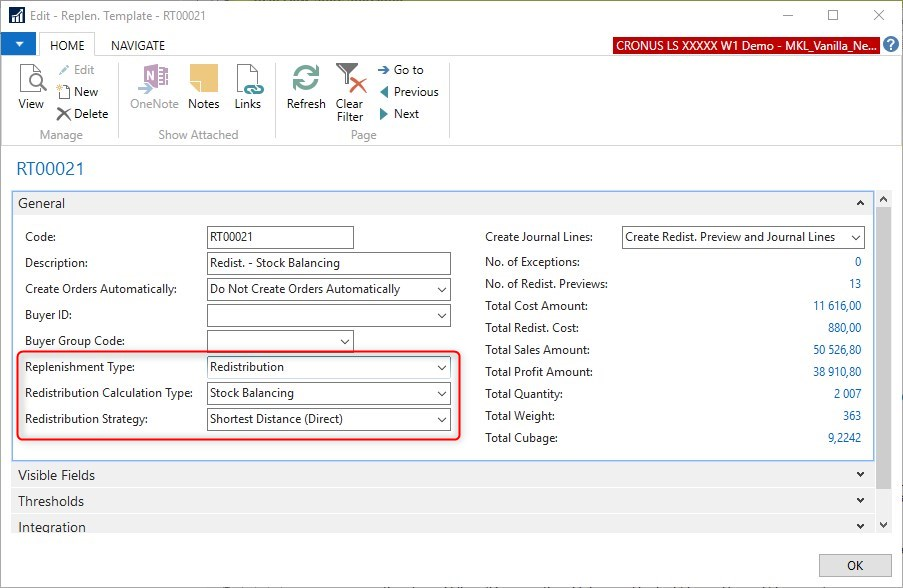
Task: Open the Create Journal Lines dropdown
Action: (x=855, y=237)
